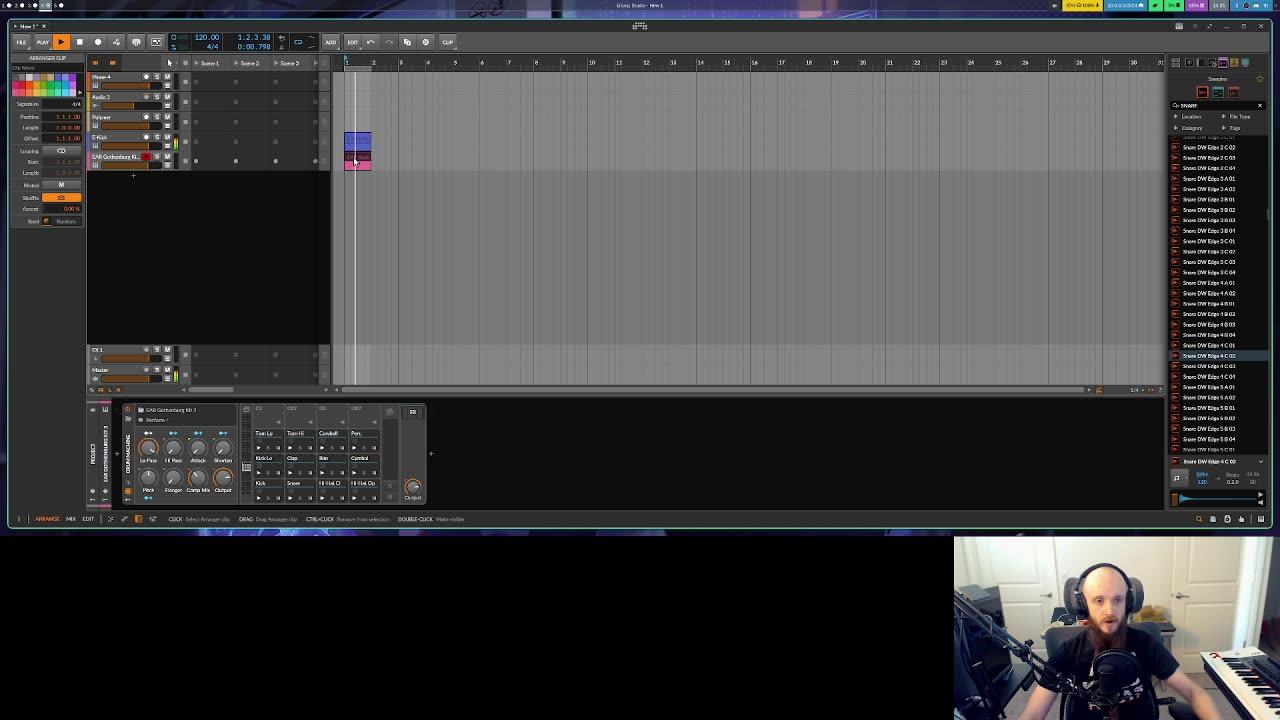
Task: Click the ADD button in toolbar
Action: [331, 42]
